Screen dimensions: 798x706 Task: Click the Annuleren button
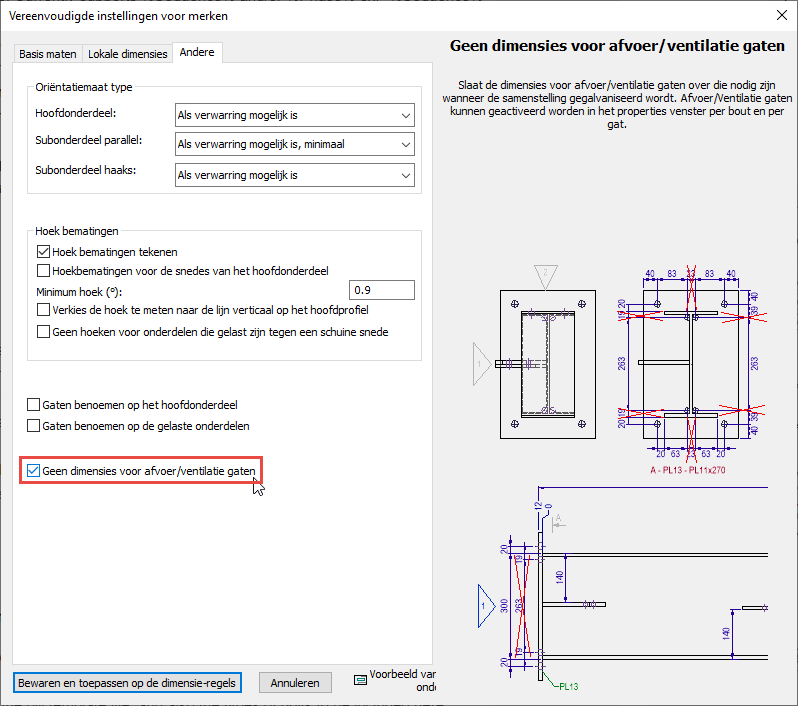pos(295,683)
